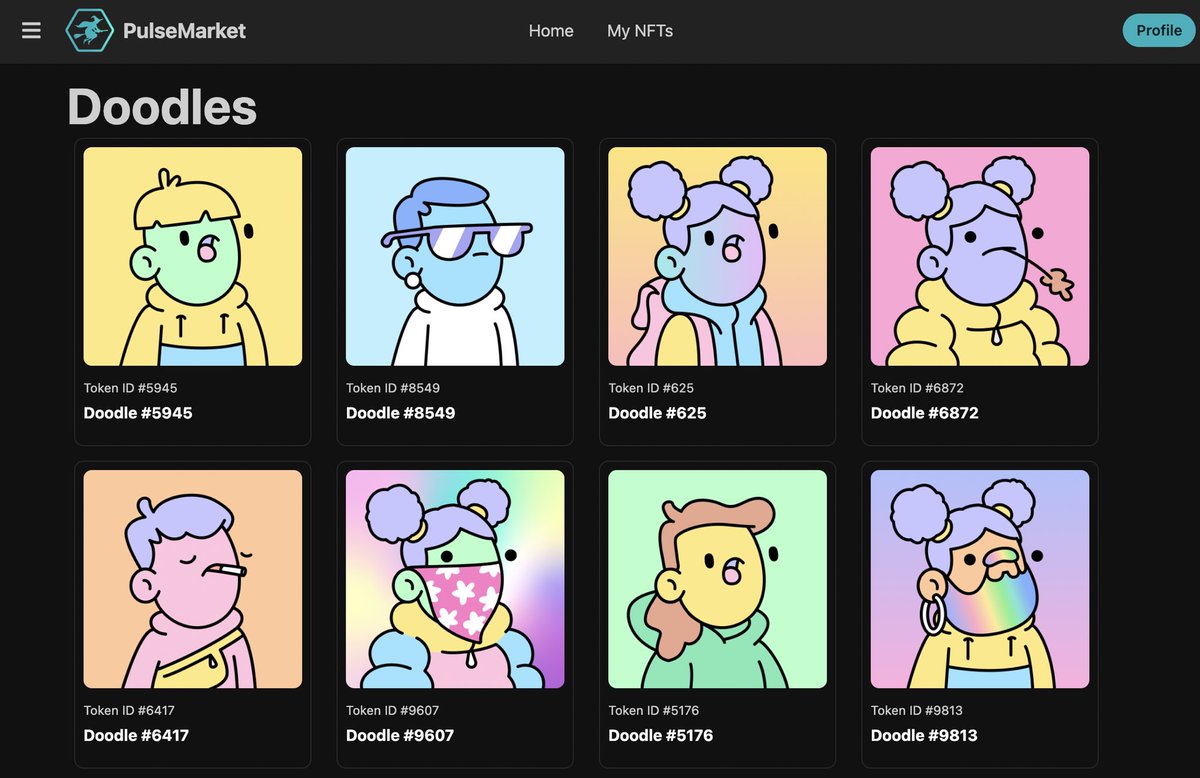Image resolution: width=1200 pixels, height=778 pixels.
Task: Open the Doodle #5176 artwork thumbnail
Action: 718,579
